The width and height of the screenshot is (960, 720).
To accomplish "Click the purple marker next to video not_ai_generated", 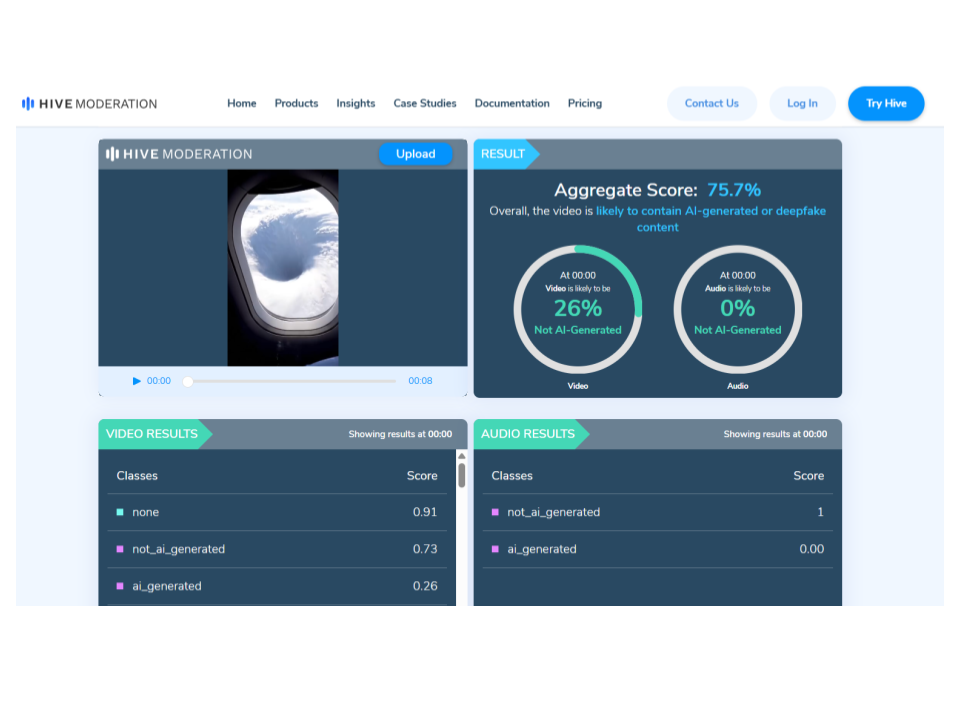I will tap(120, 549).
